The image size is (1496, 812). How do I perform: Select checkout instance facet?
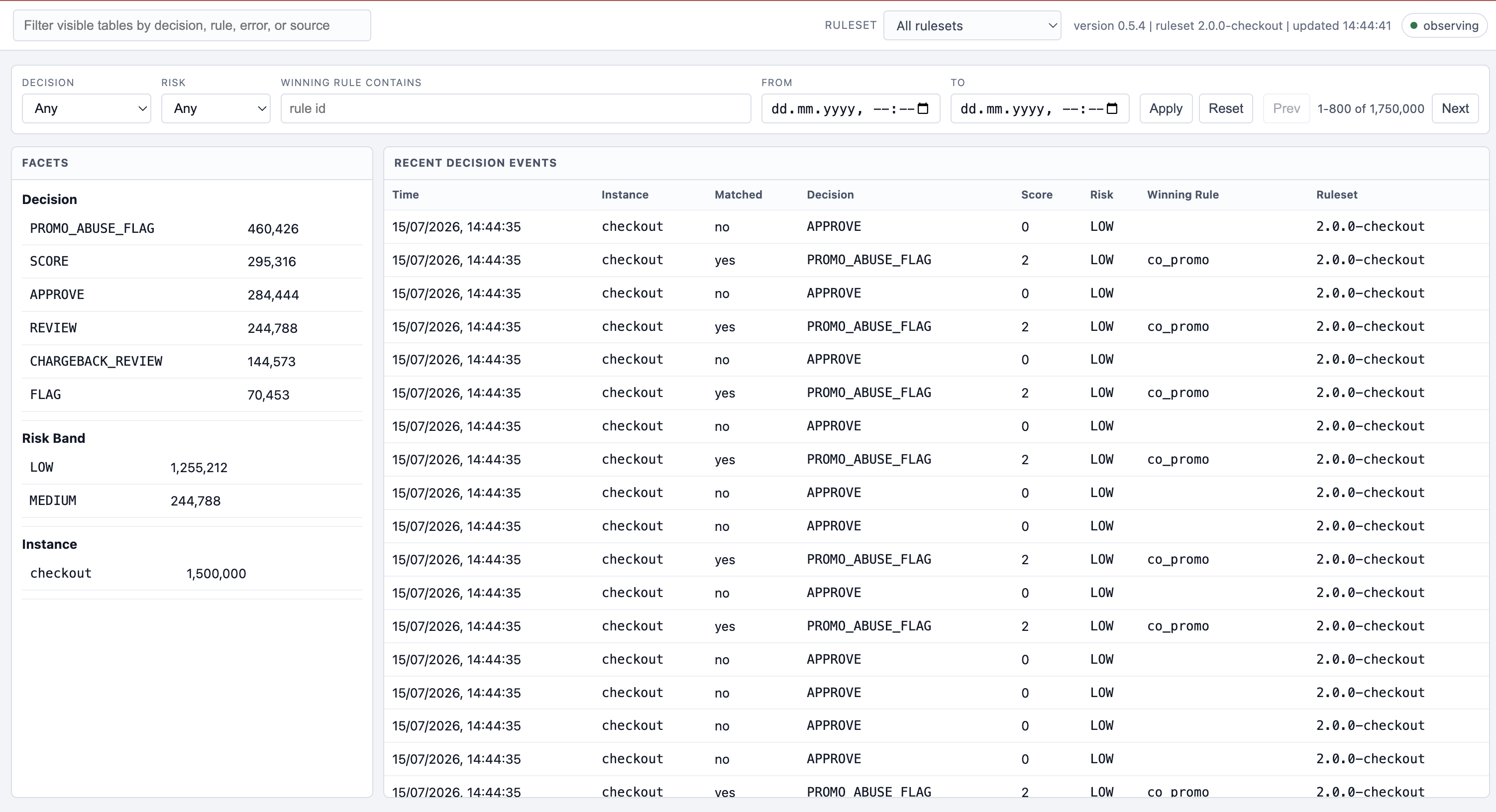pos(192,574)
